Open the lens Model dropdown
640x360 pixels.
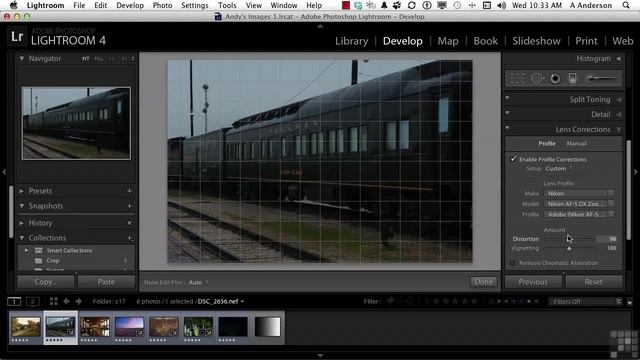(x=579, y=204)
